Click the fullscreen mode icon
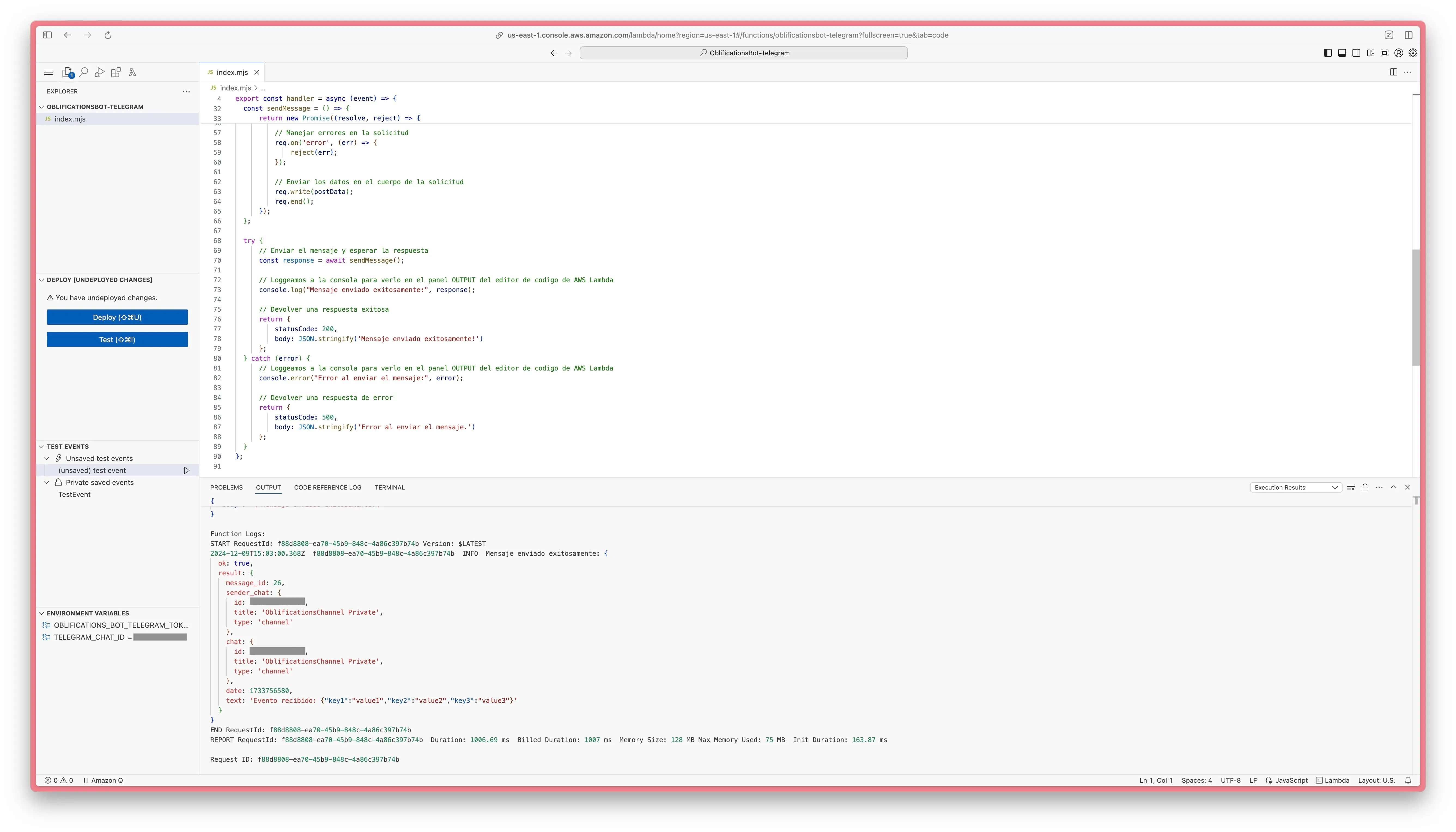1456x832 pixels. coord(1385,53)
